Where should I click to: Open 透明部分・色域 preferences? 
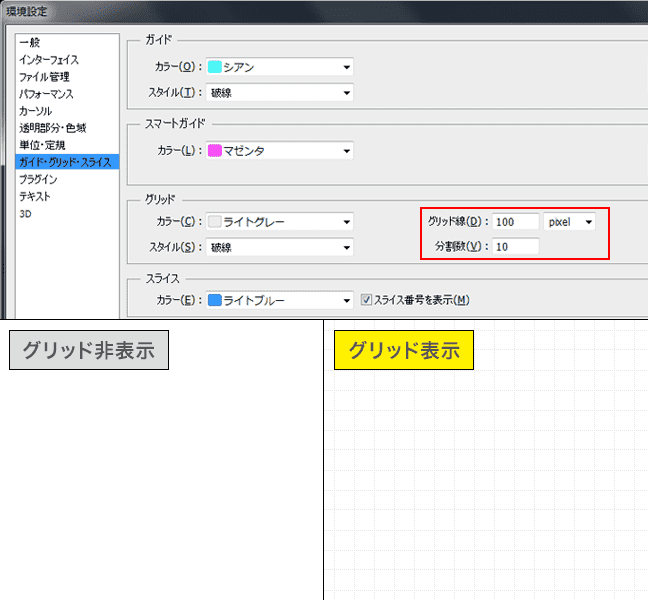coord(52,128)
